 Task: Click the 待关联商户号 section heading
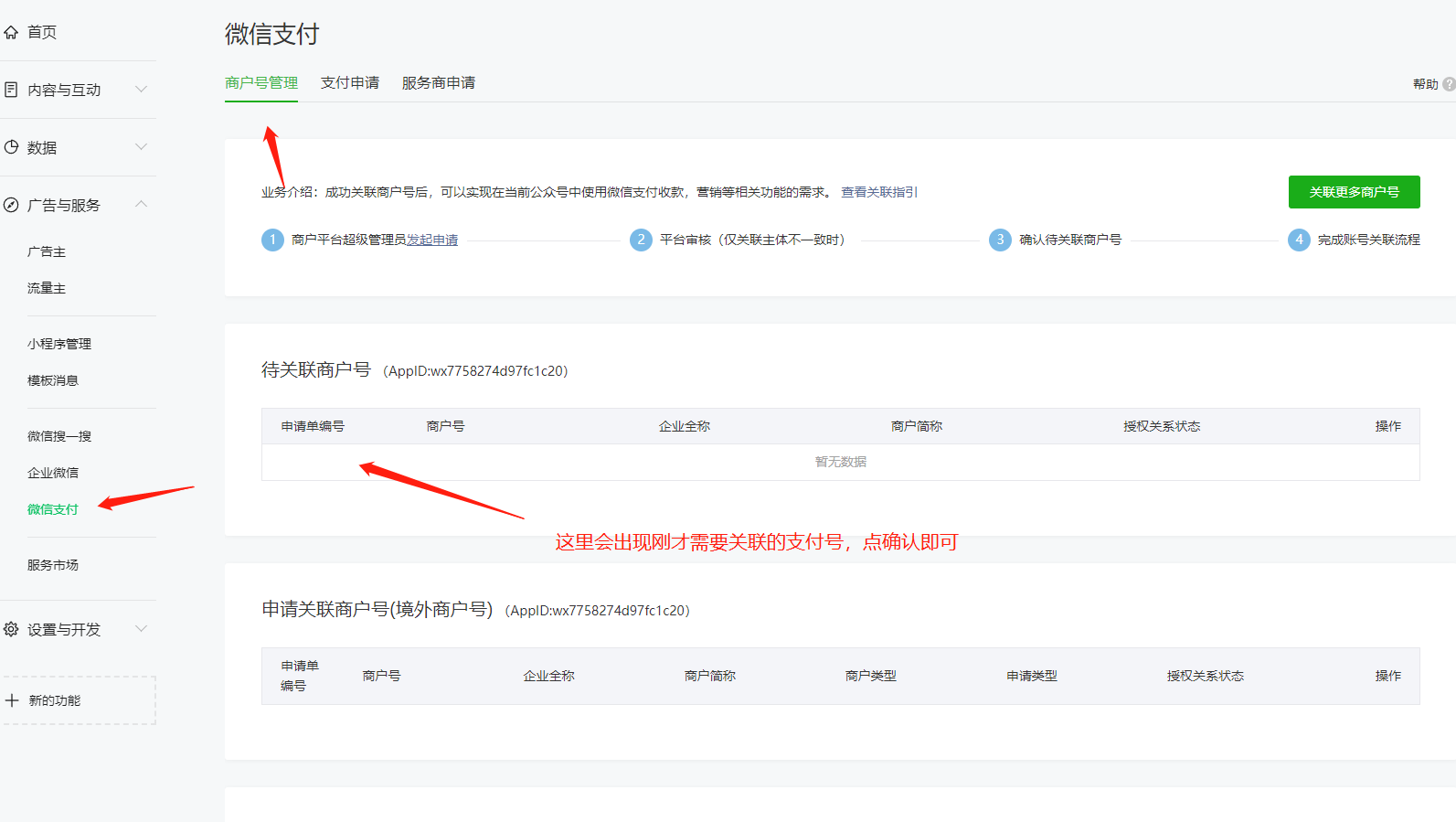click(x=316, y=369)
